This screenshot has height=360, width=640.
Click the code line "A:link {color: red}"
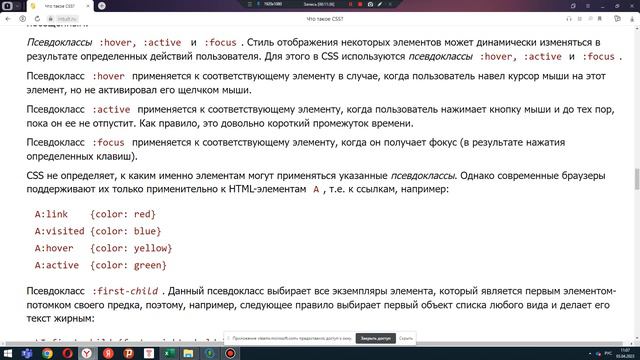point(95,214)
